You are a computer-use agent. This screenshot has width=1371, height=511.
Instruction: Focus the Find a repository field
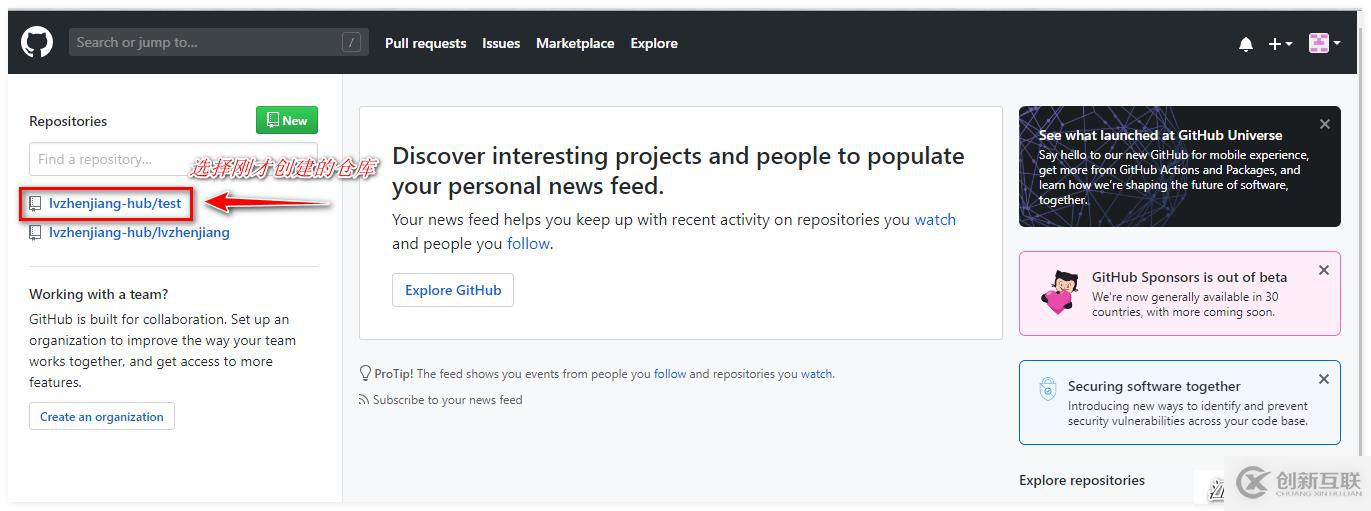click(x=173, y=159)
